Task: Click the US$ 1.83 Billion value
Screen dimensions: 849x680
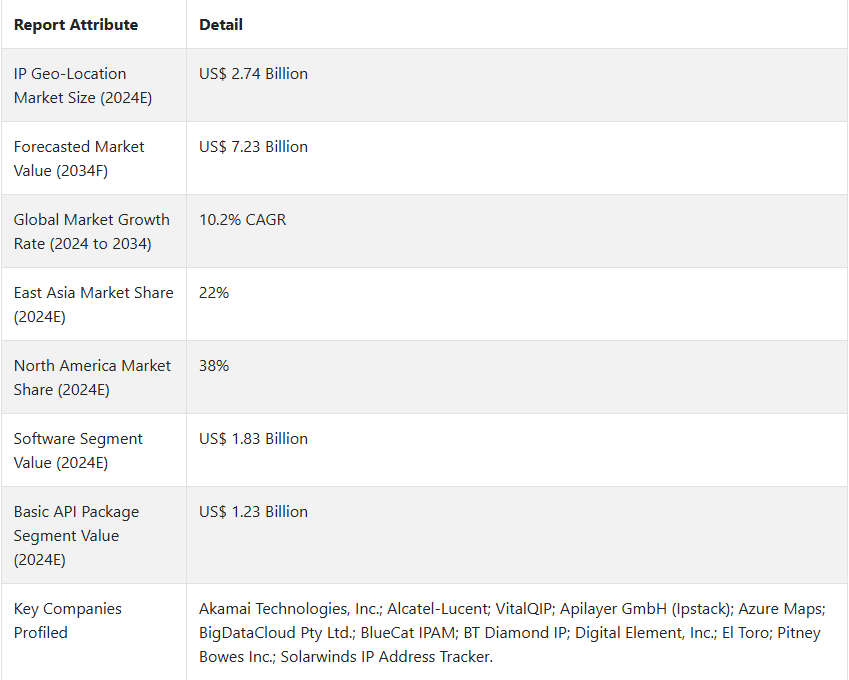Action: coord(253,439)
